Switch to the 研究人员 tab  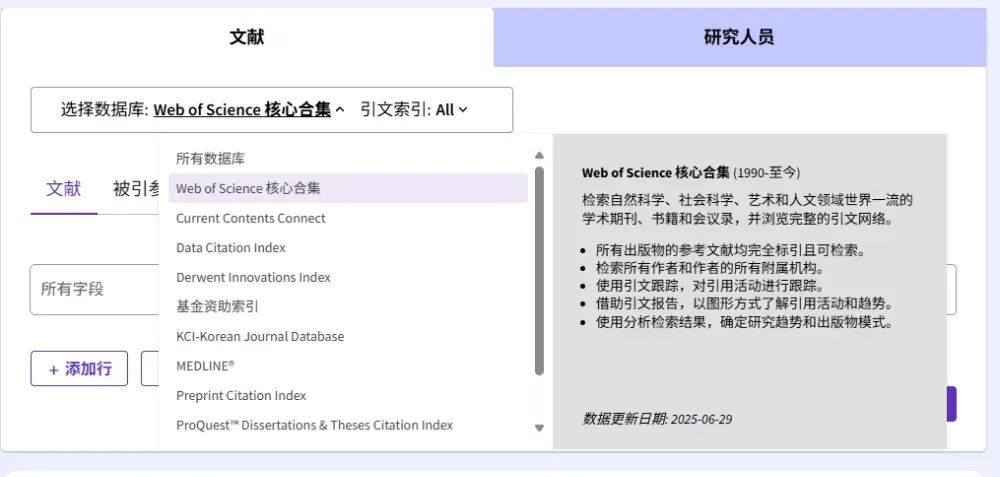pyautogui.click(x=740, y=37)
